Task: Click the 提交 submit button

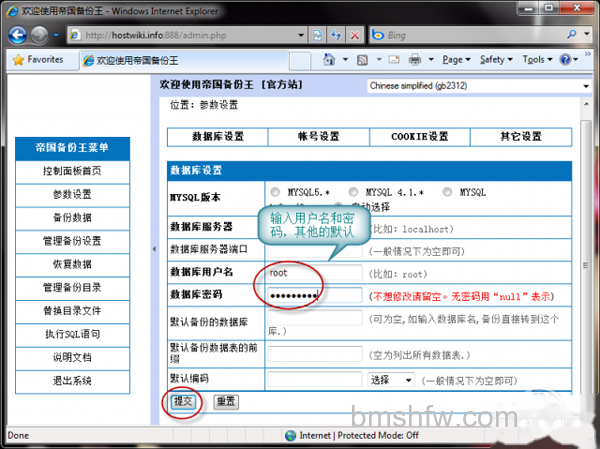Action: click(x=183, y=402)
